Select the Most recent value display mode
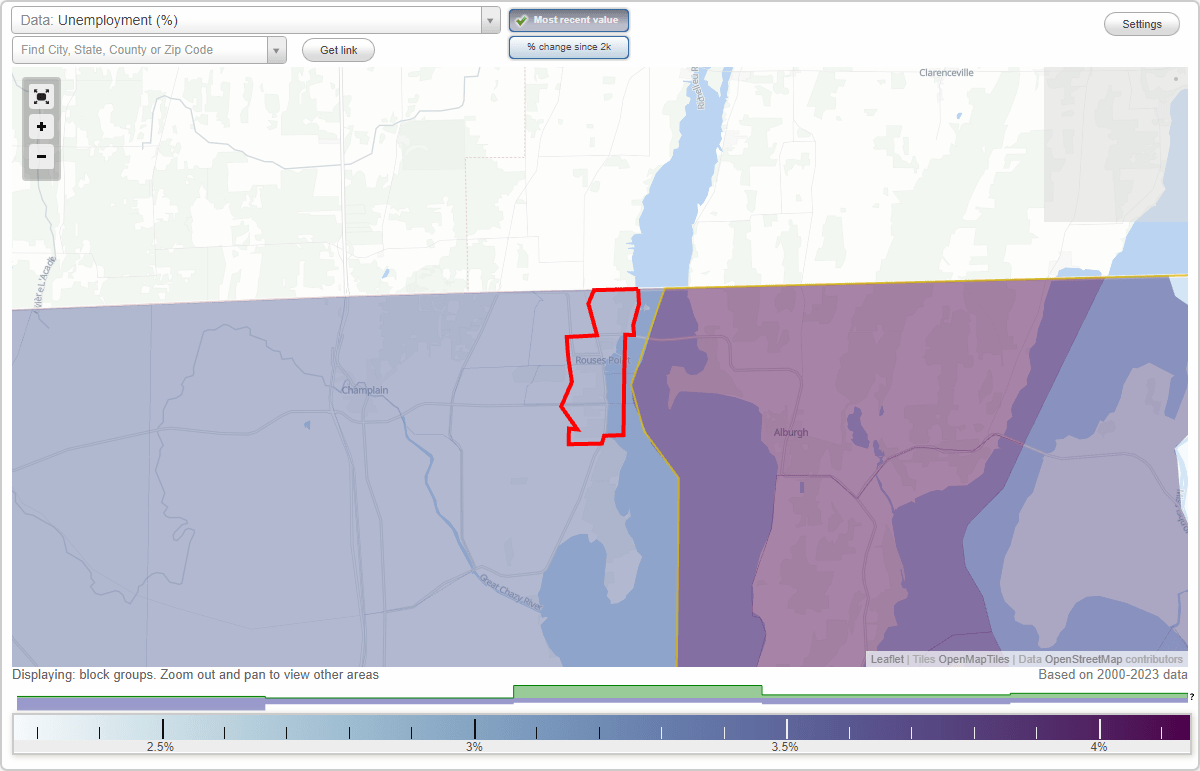 point(568,19)
